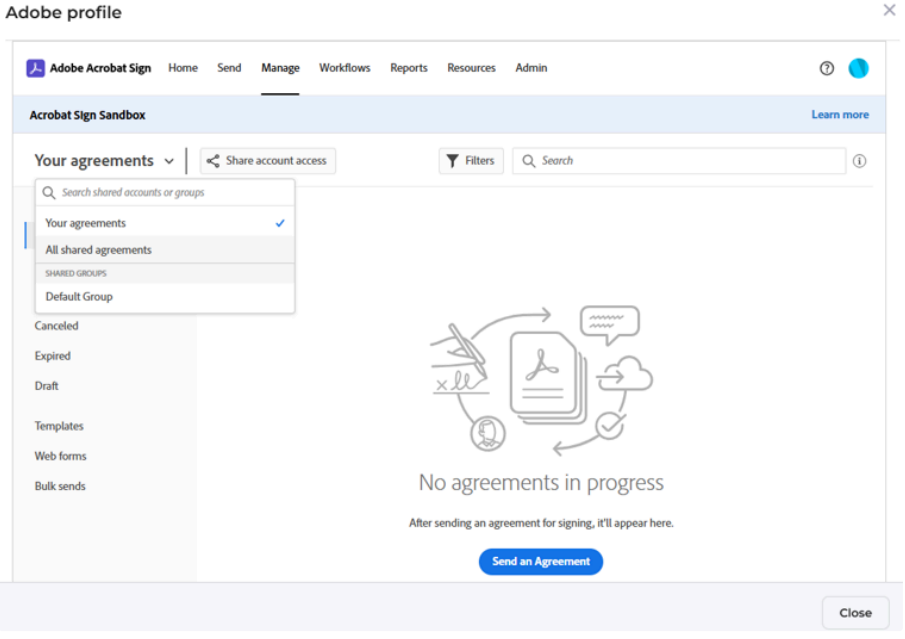Open the help question mark icon

coord(827,68)
